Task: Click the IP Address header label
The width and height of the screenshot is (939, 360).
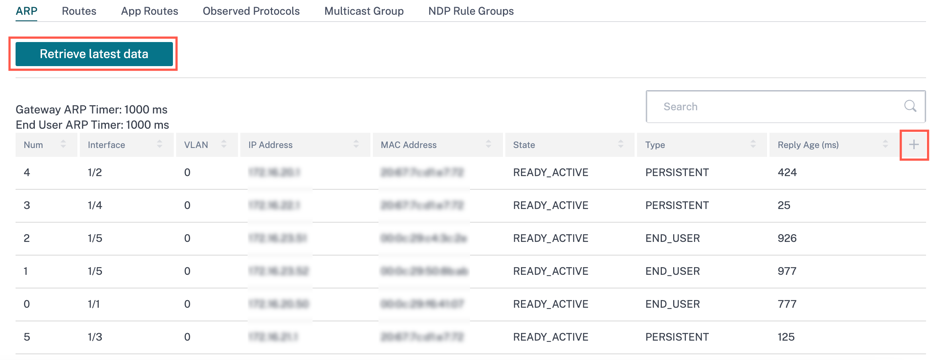Action: coord(270,145)
